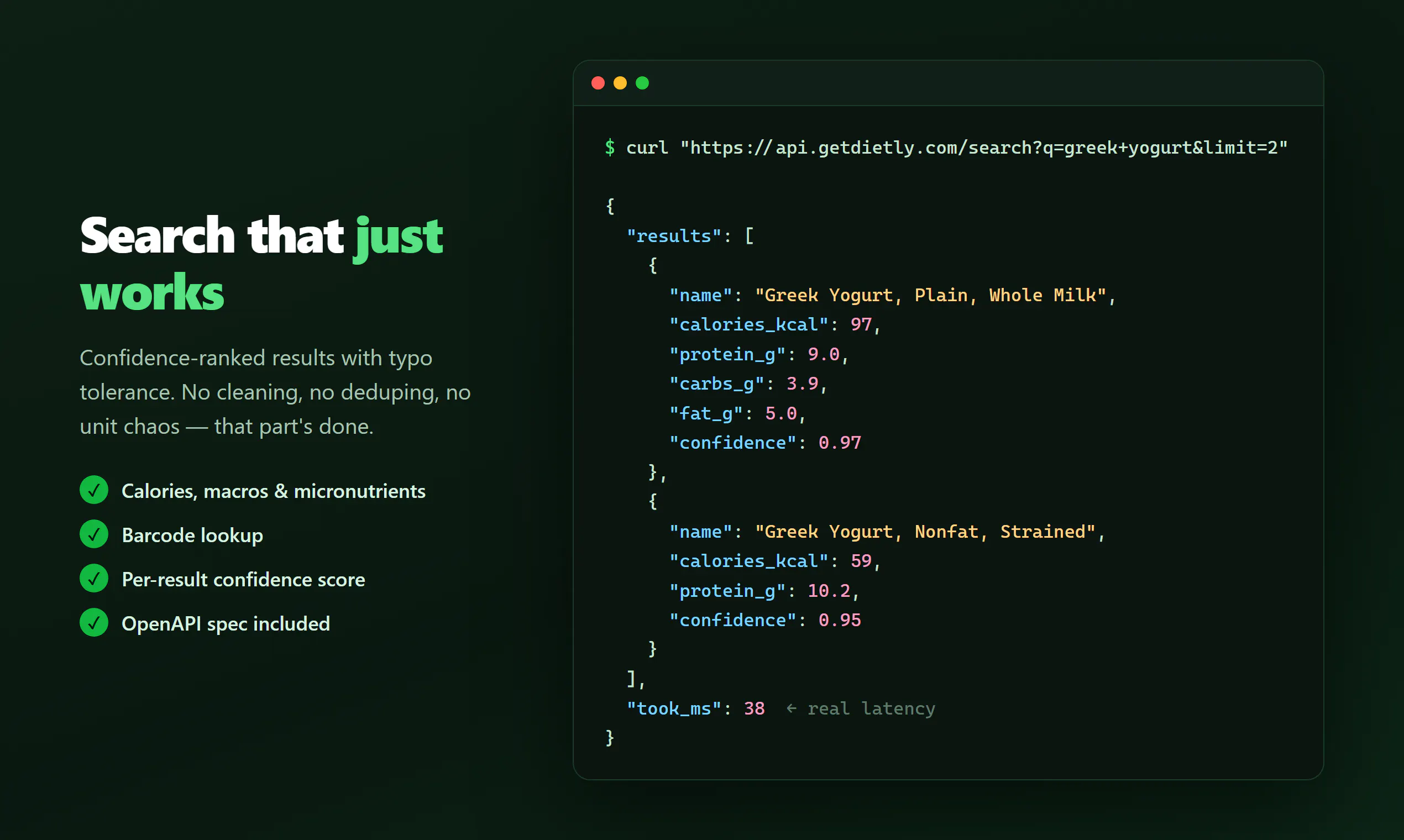
Task: Click the checkmark icon beside Barcode lookup
Action: click(94, 534)
